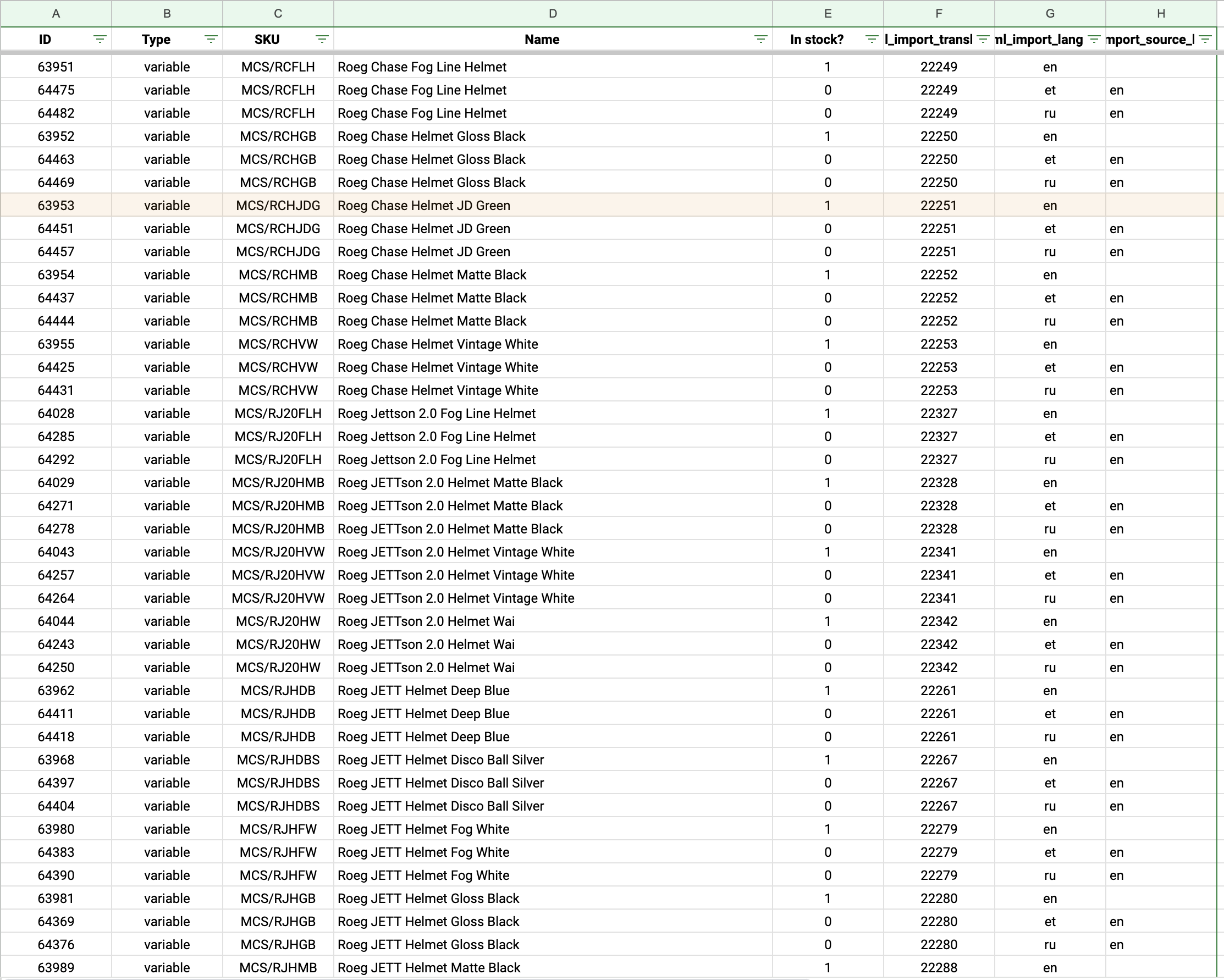Click the Type header cell
The width and height of the screenshot is (1224, 980).
(x=167, y=39)
